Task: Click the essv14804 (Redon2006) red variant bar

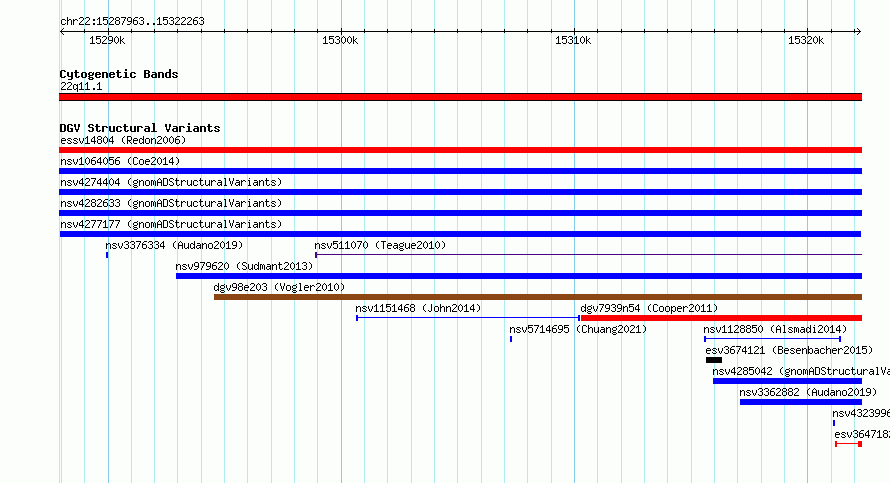Action: pyautogui.click(x=460, y=150)
